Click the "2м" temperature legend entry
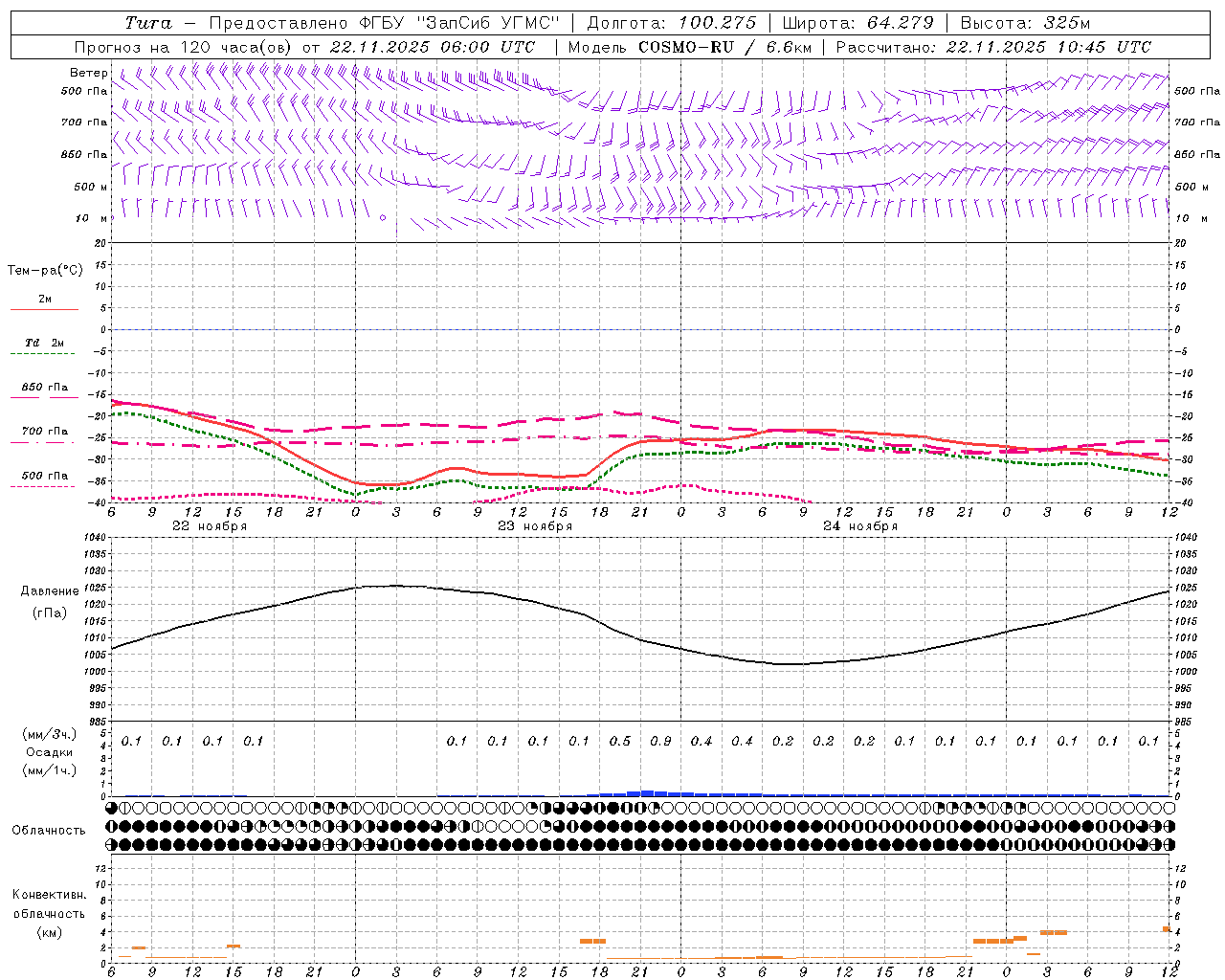This screenshot has height=980, width=1225. [x=45, y=300]
